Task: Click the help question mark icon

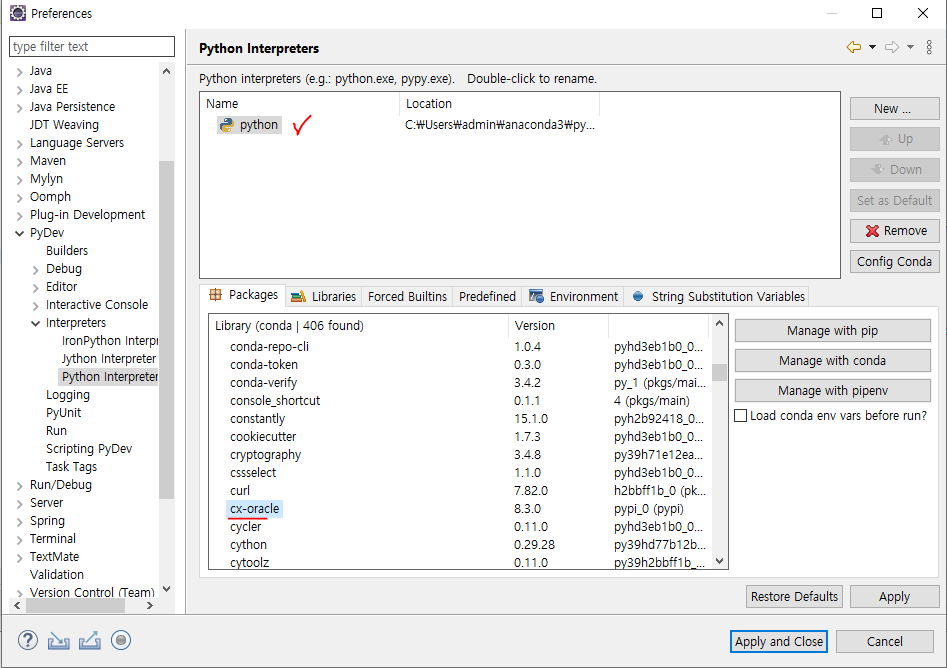Action: pos(28,640)
